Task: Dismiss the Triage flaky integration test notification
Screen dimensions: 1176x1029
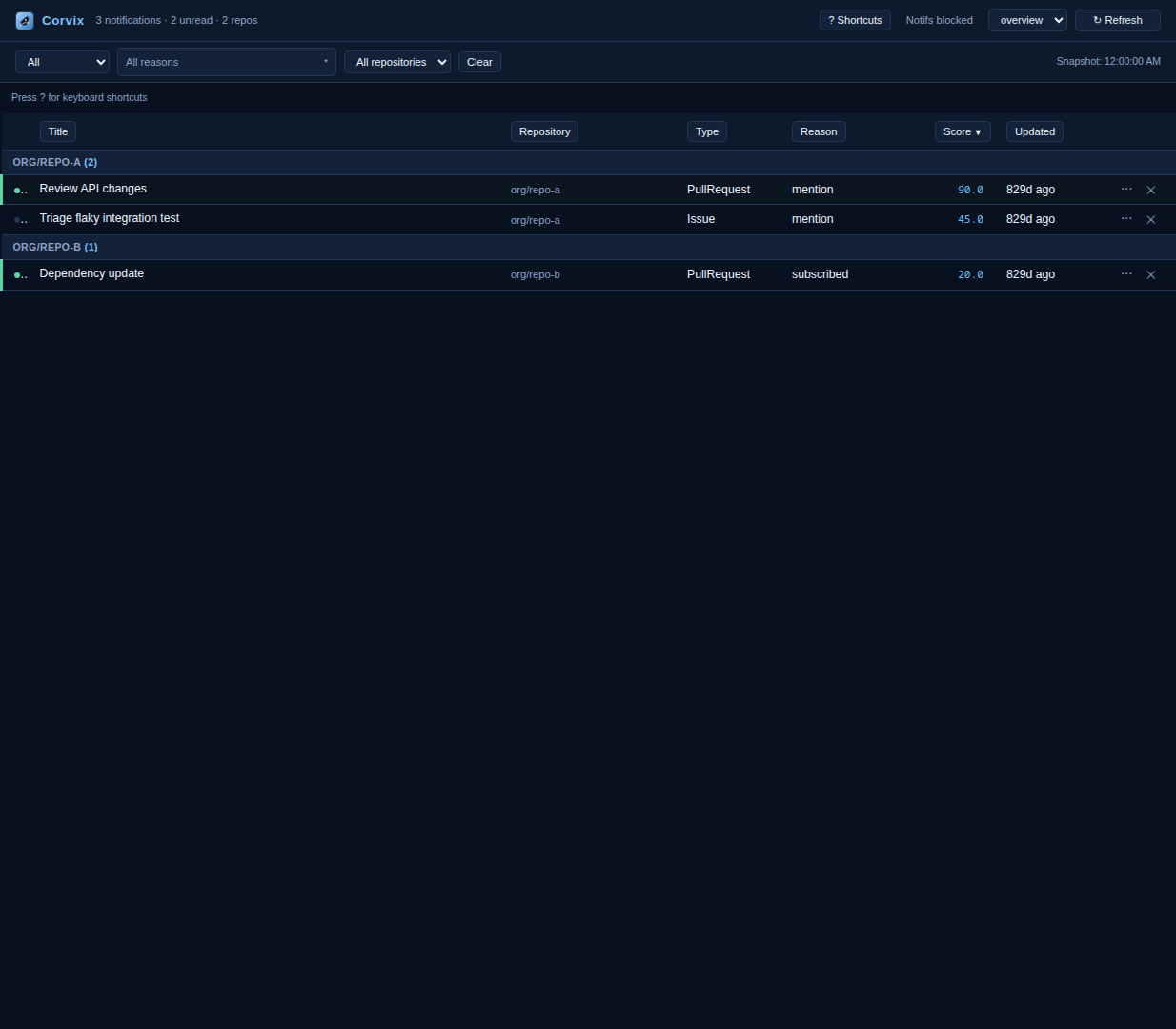Action: coord(1151,220)
